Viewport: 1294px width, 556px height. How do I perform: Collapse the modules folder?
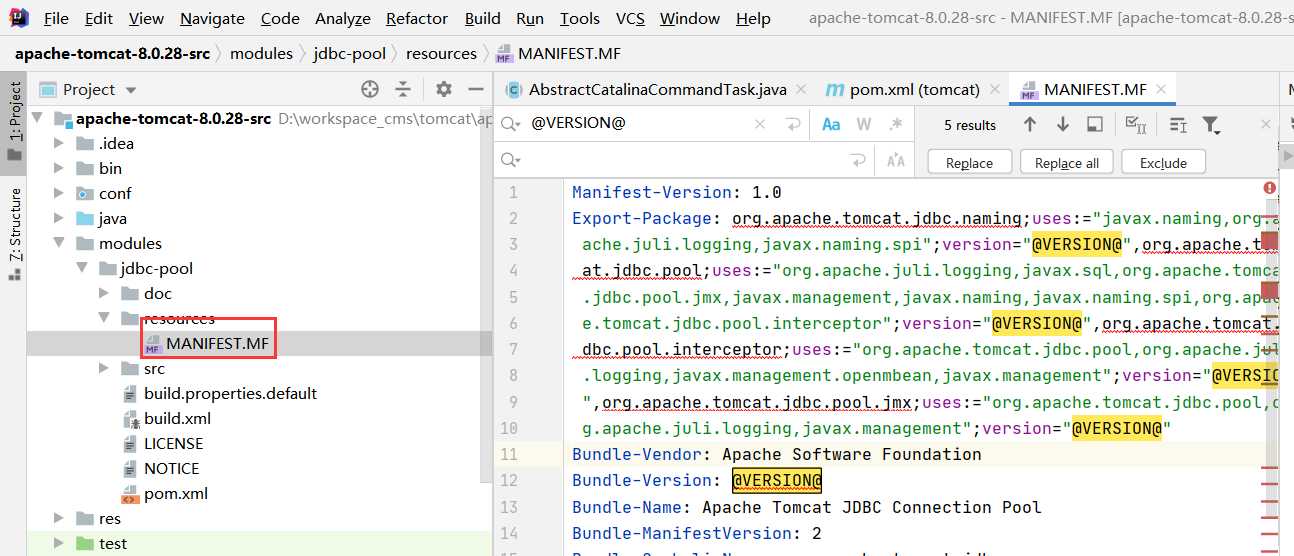pos(61,243)
